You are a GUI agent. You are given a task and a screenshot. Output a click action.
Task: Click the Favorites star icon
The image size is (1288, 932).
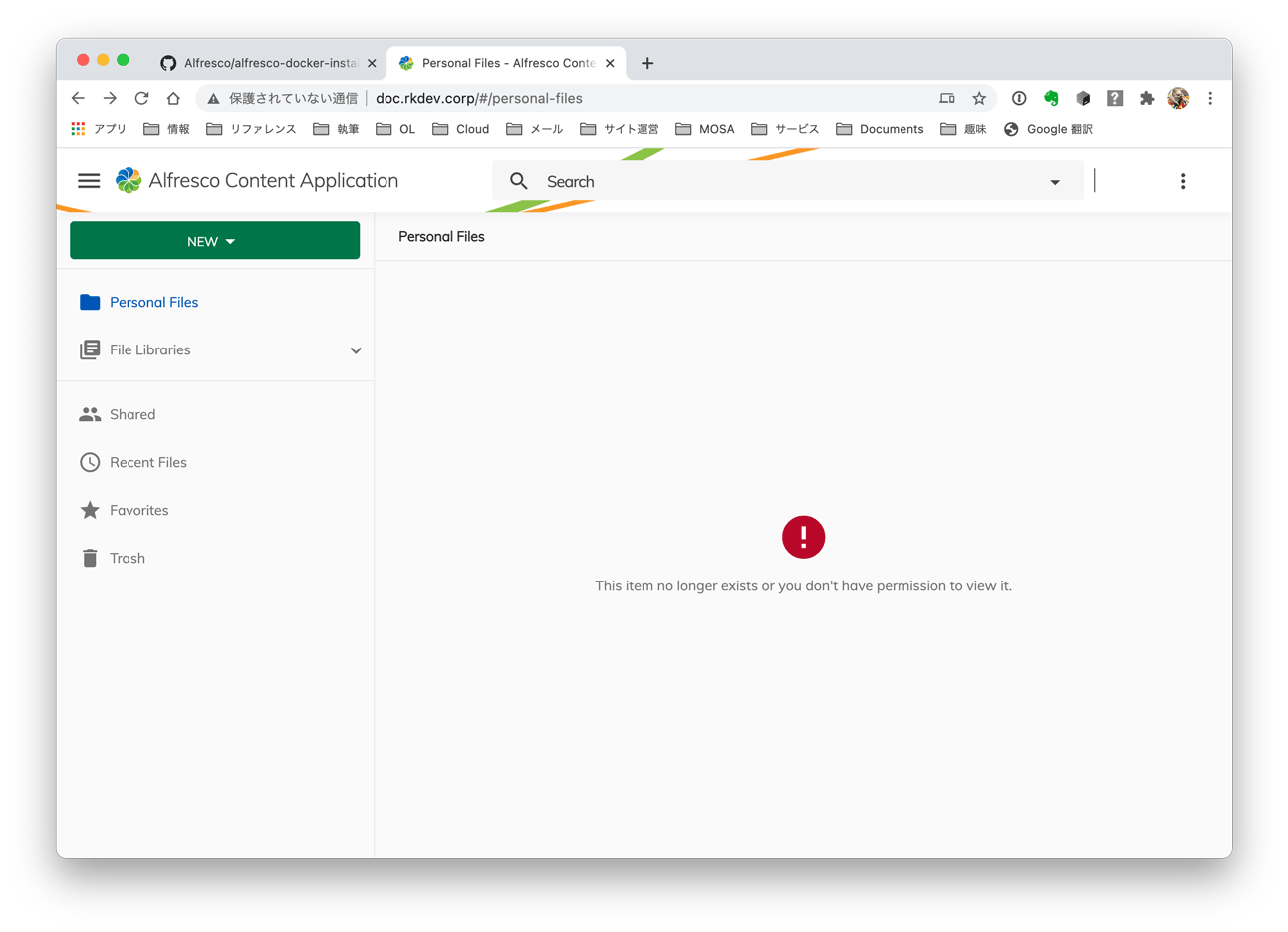pos(90,510)
